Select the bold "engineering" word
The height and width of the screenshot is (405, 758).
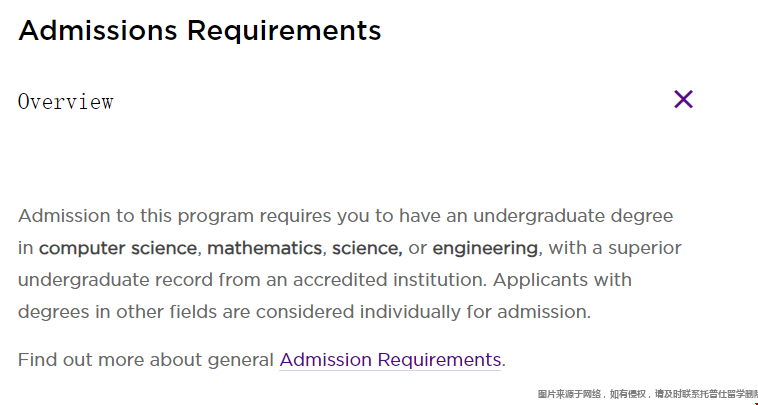(486, 247)
